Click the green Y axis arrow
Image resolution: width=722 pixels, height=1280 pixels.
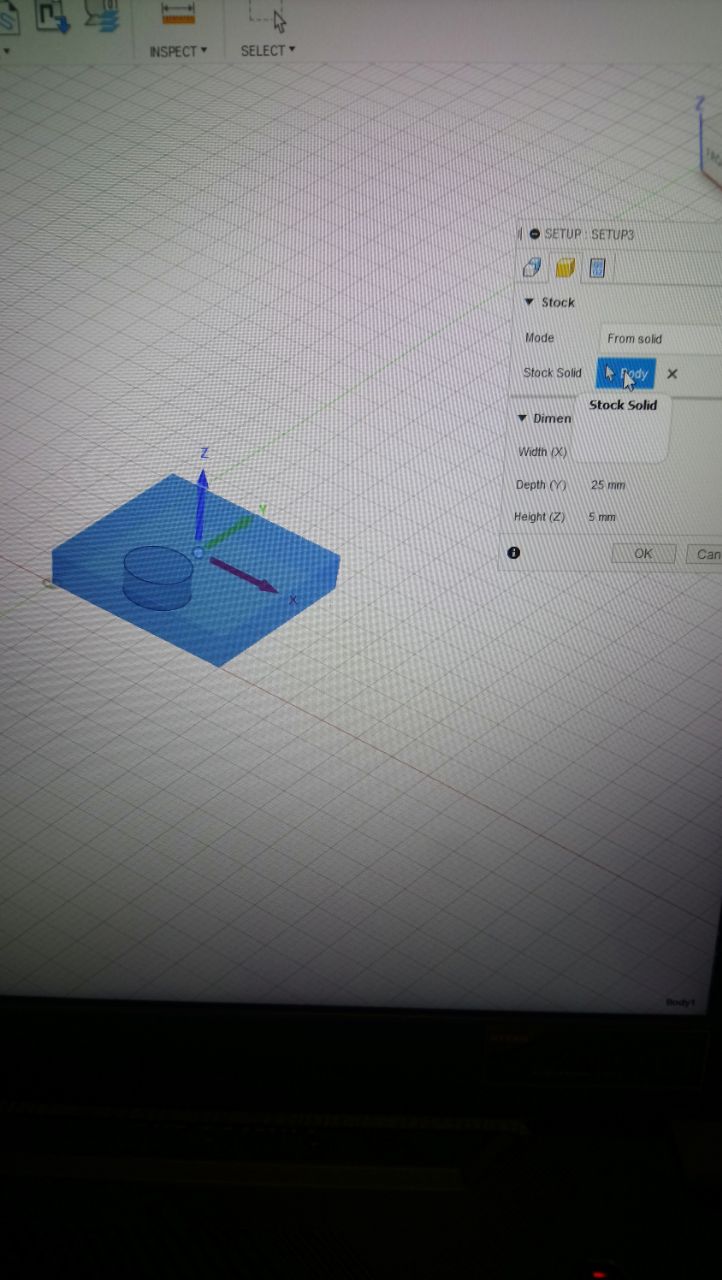229,531
